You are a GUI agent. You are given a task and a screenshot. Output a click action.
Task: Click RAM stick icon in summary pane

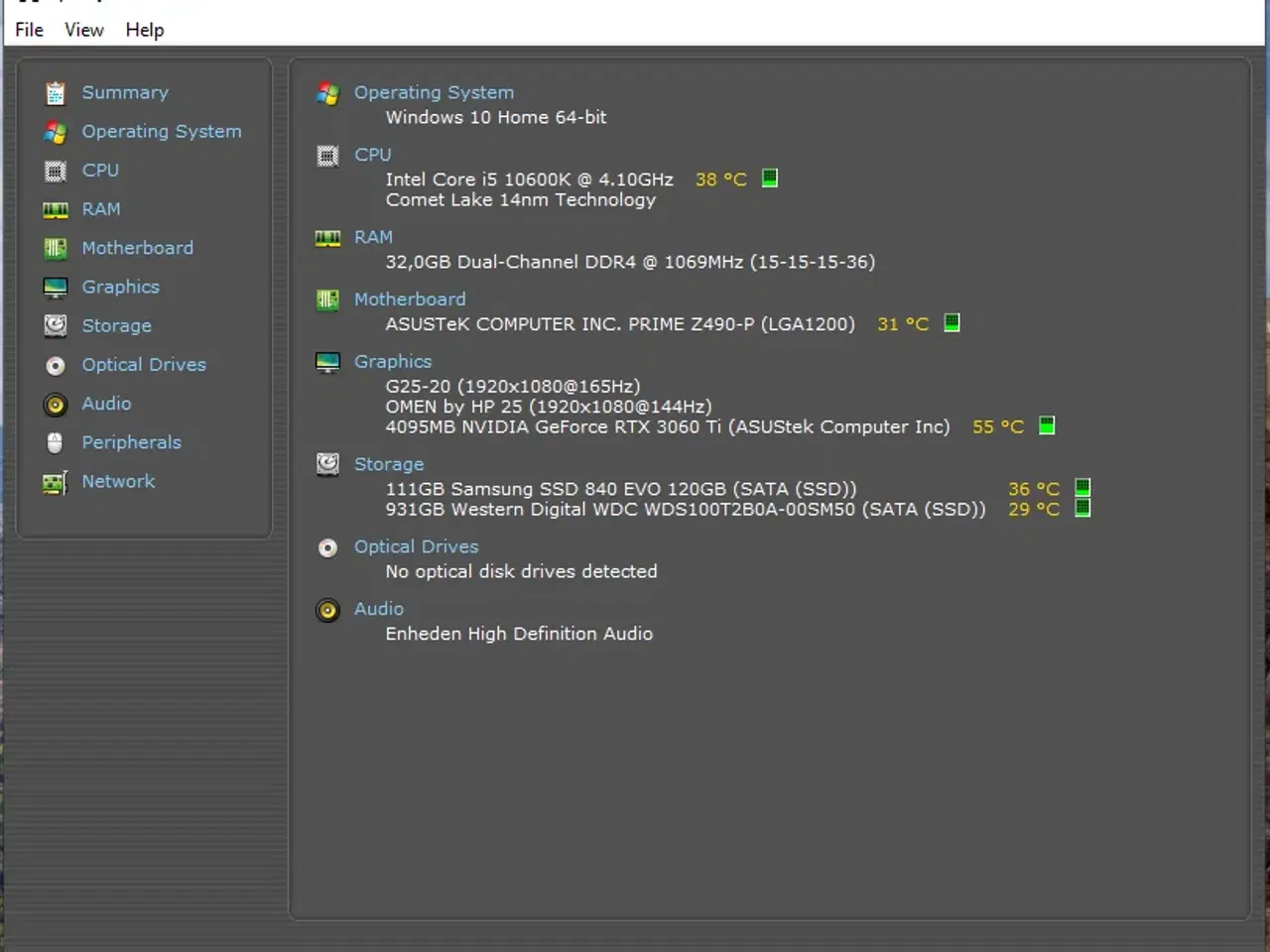tap(327, 238)
